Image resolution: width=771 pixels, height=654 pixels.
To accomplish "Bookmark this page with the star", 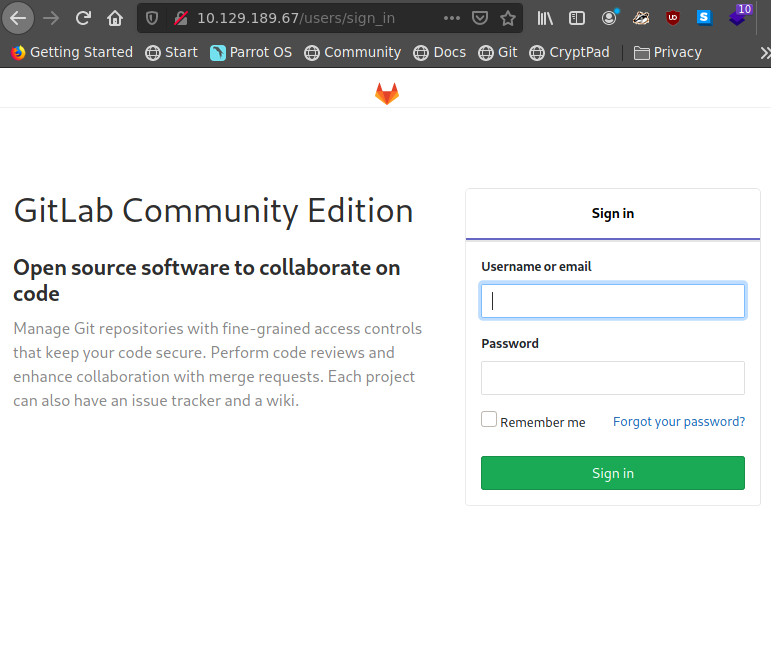I will 508,18.
